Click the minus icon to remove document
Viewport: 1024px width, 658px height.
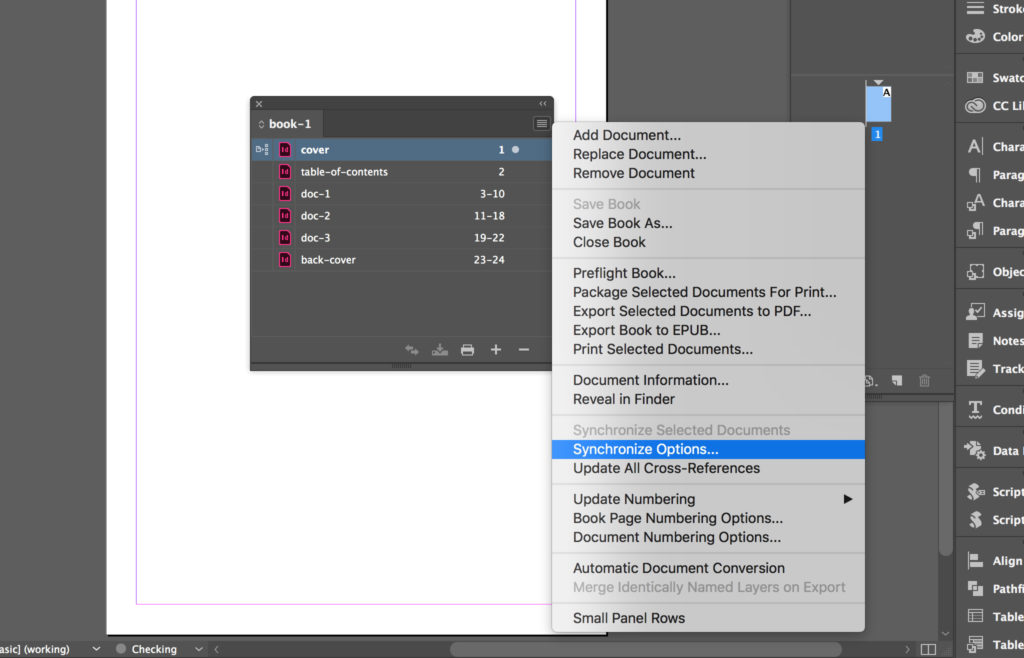[524, 350]
